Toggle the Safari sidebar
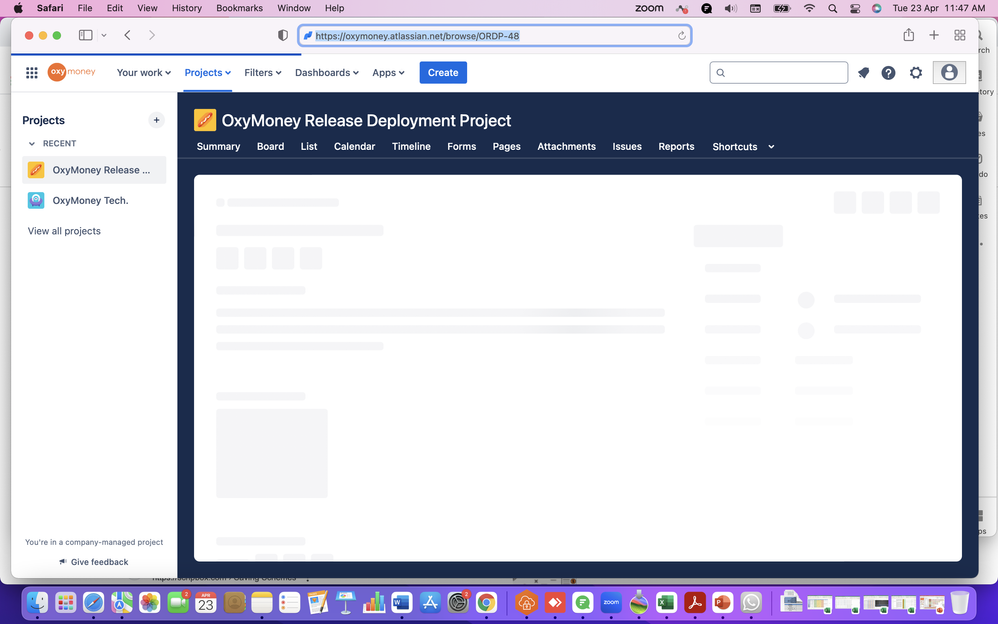 pyautogui.click(x=85, y=35)
